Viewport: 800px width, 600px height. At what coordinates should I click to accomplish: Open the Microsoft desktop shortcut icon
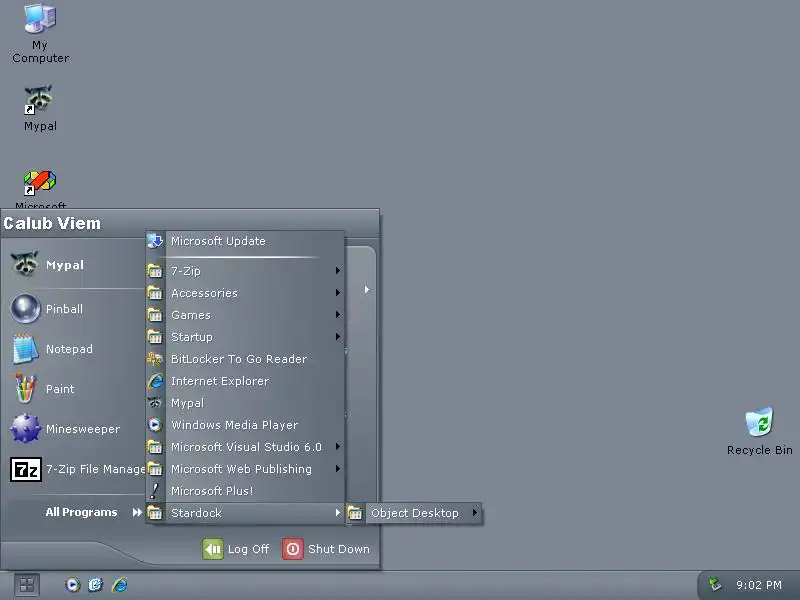(x=40, y=183)
